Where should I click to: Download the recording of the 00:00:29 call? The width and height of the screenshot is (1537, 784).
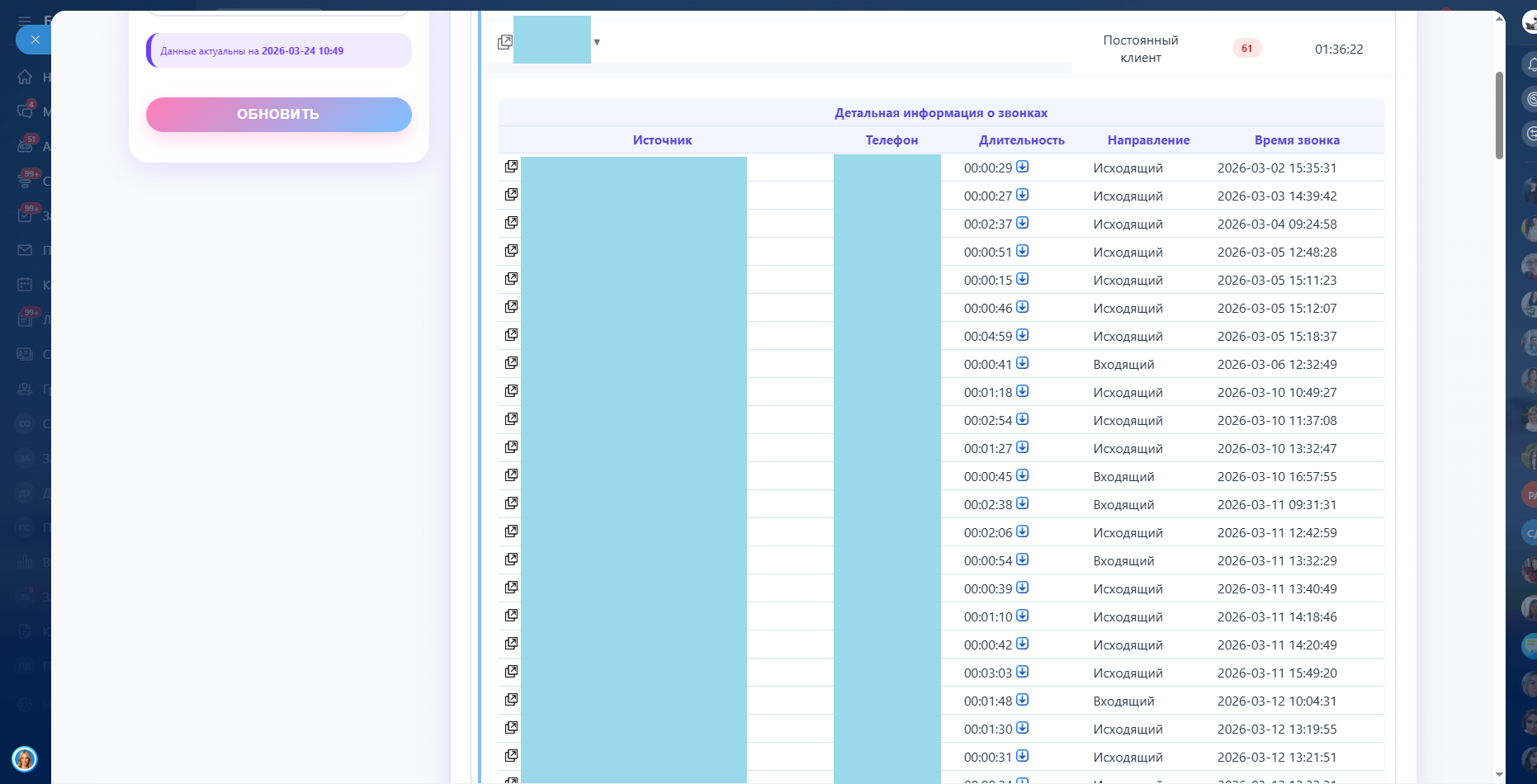point(1023,167)
